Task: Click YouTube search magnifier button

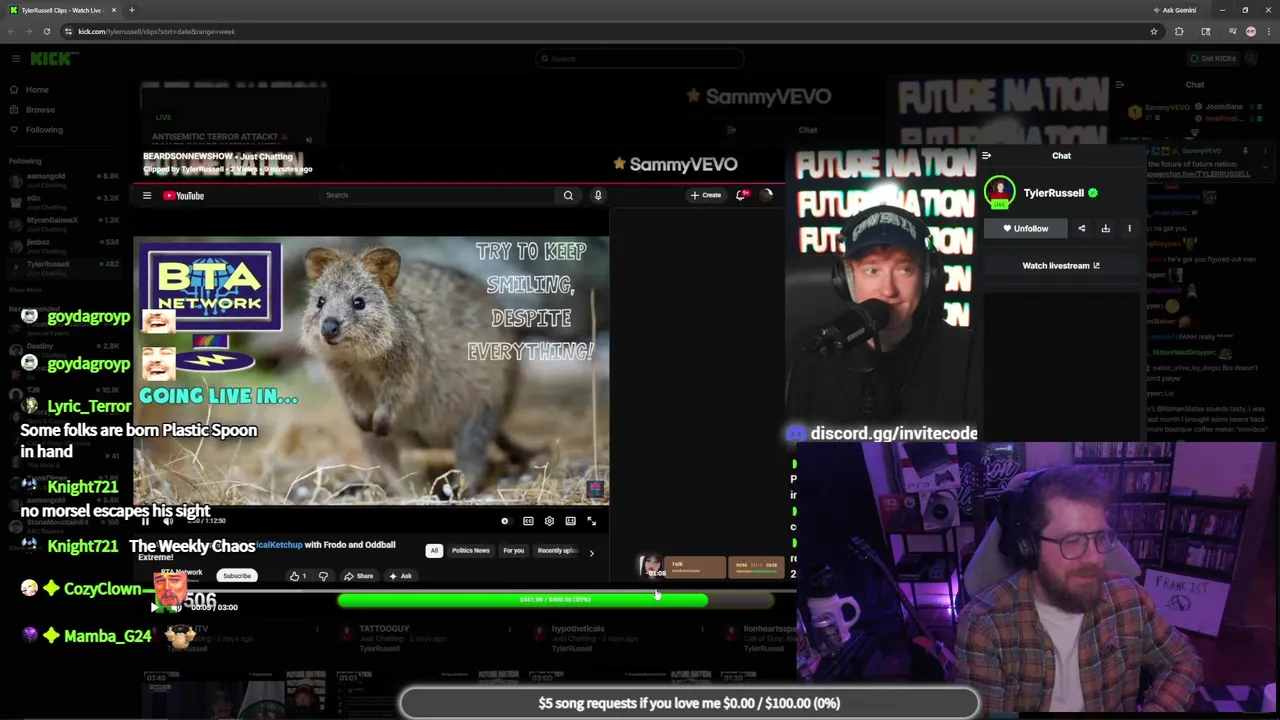Action: (568, 196)
